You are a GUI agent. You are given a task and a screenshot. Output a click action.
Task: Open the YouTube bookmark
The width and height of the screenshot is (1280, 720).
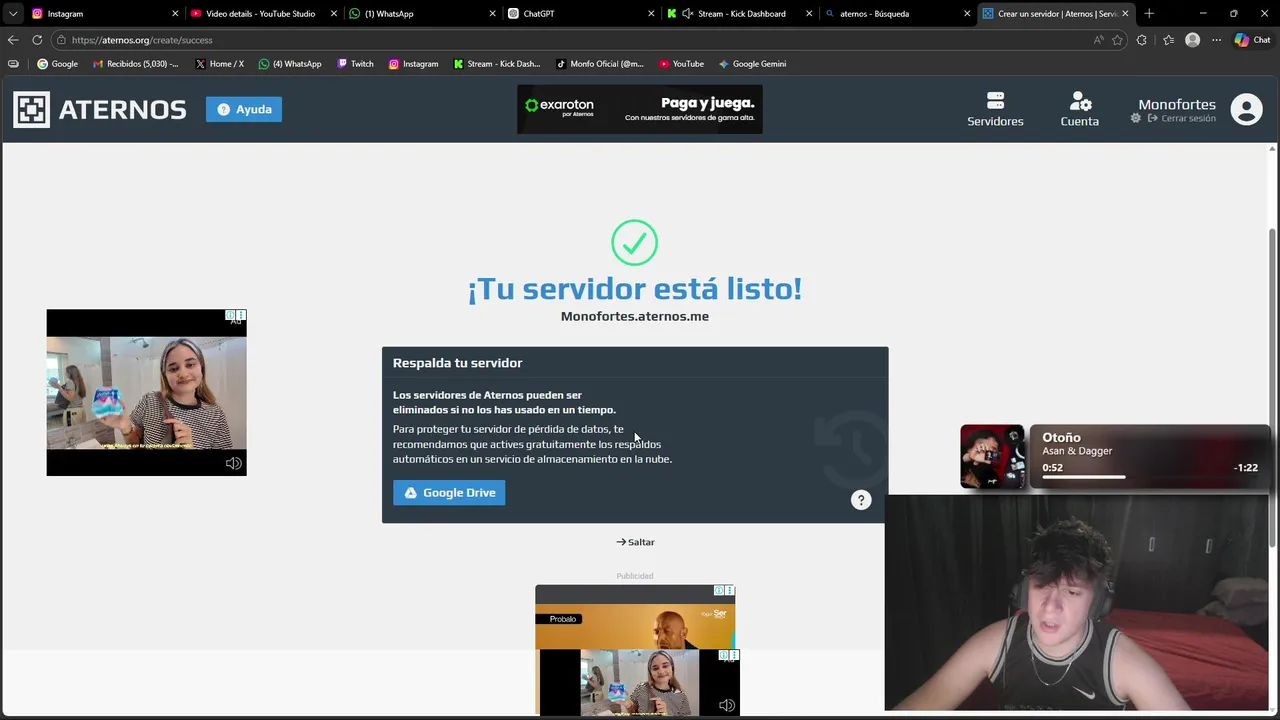681,64
